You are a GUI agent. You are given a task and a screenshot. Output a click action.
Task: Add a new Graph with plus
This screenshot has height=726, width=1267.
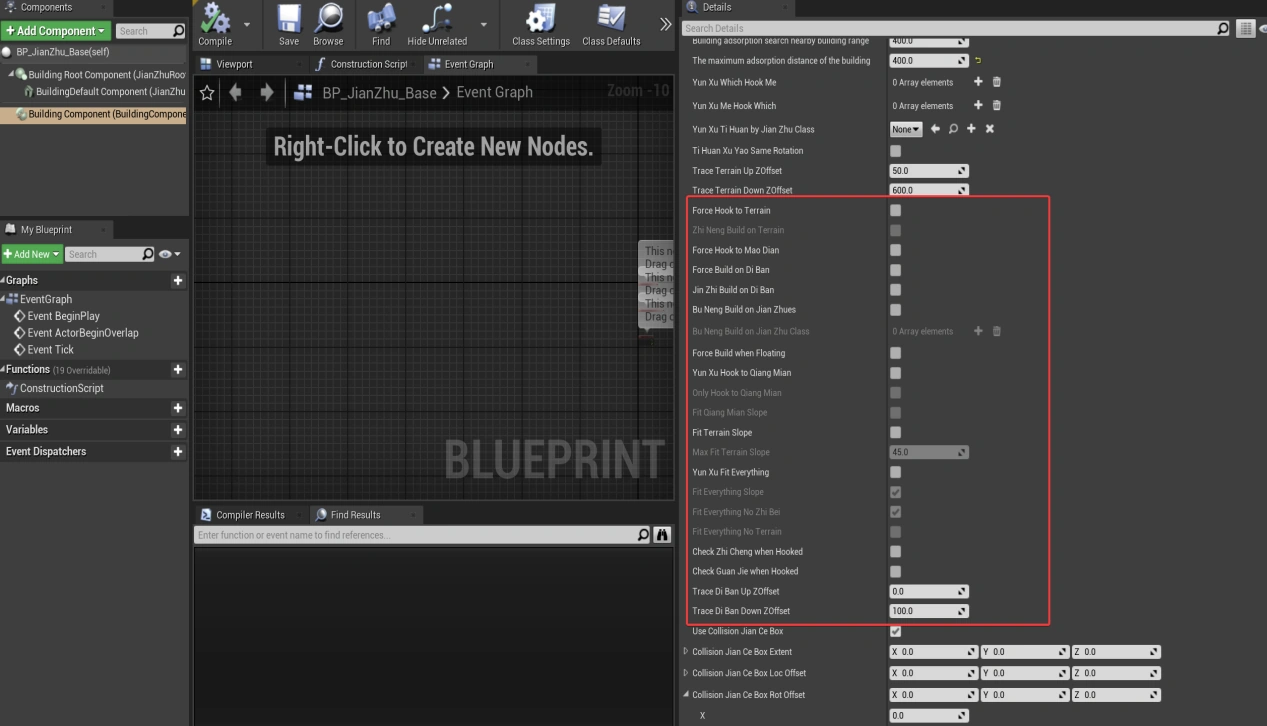178,281
